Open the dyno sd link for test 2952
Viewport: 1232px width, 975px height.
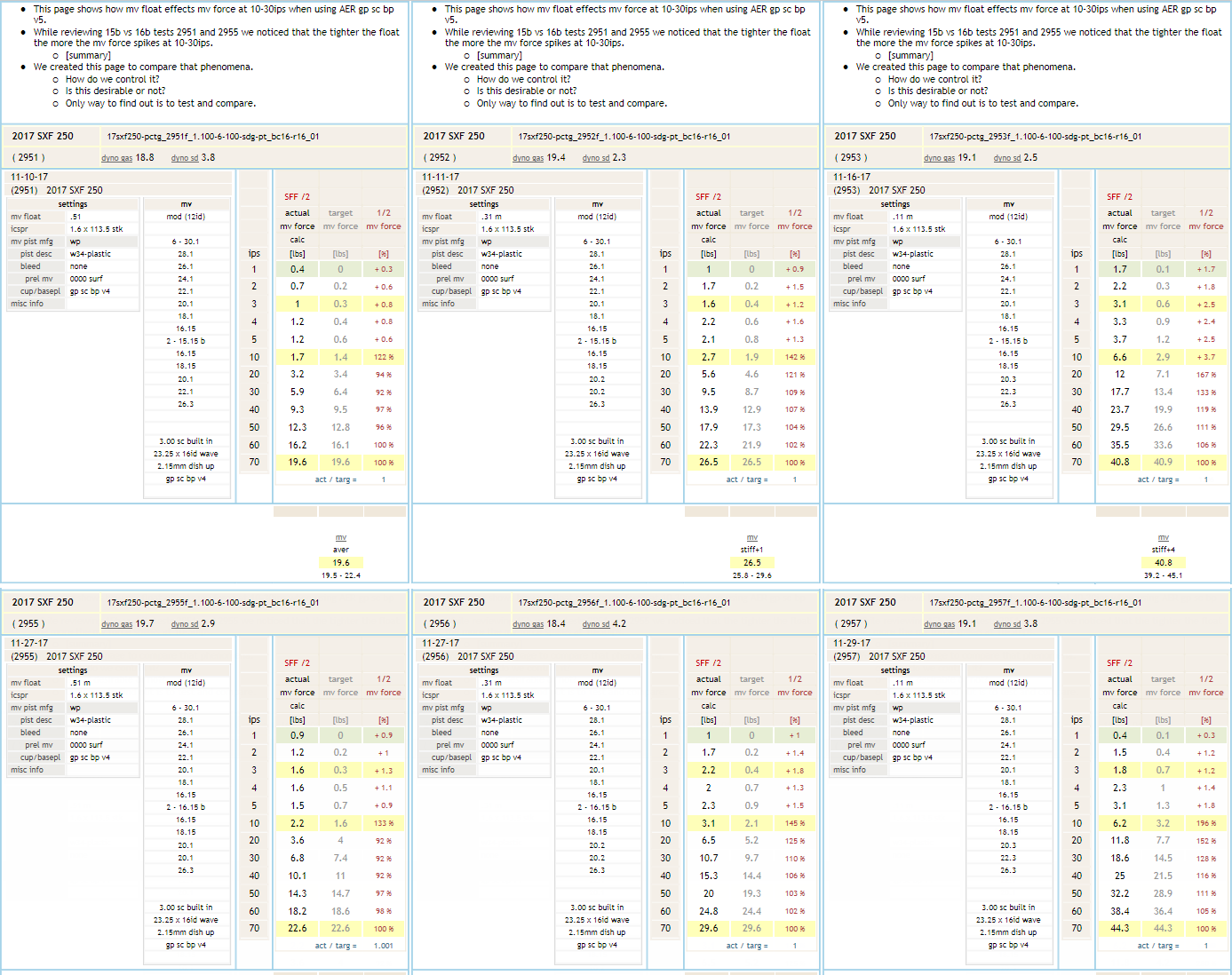coord(596,158)
